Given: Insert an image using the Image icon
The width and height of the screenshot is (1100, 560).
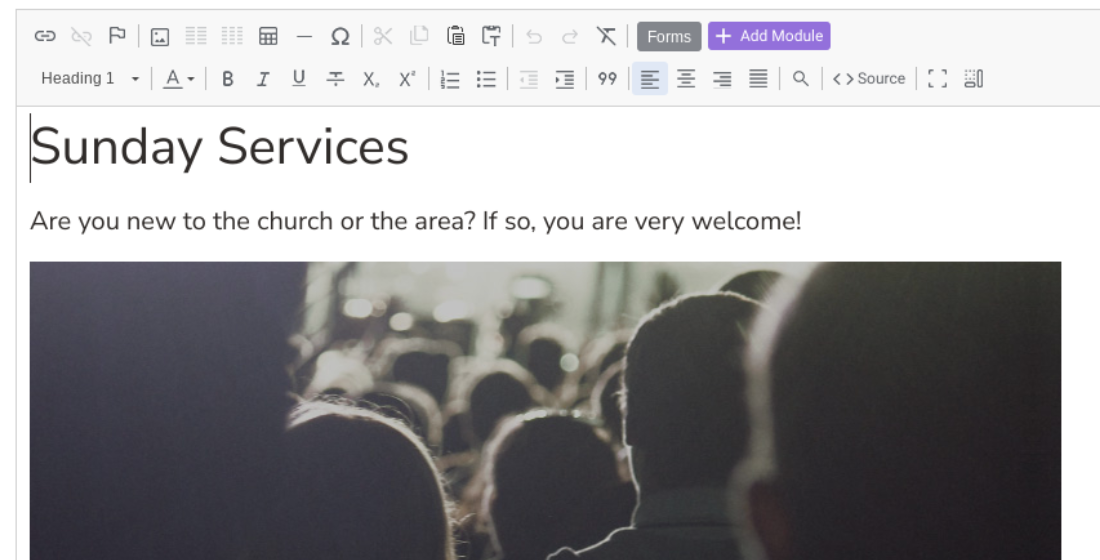Looking at the screenshot, I should 160,36.
